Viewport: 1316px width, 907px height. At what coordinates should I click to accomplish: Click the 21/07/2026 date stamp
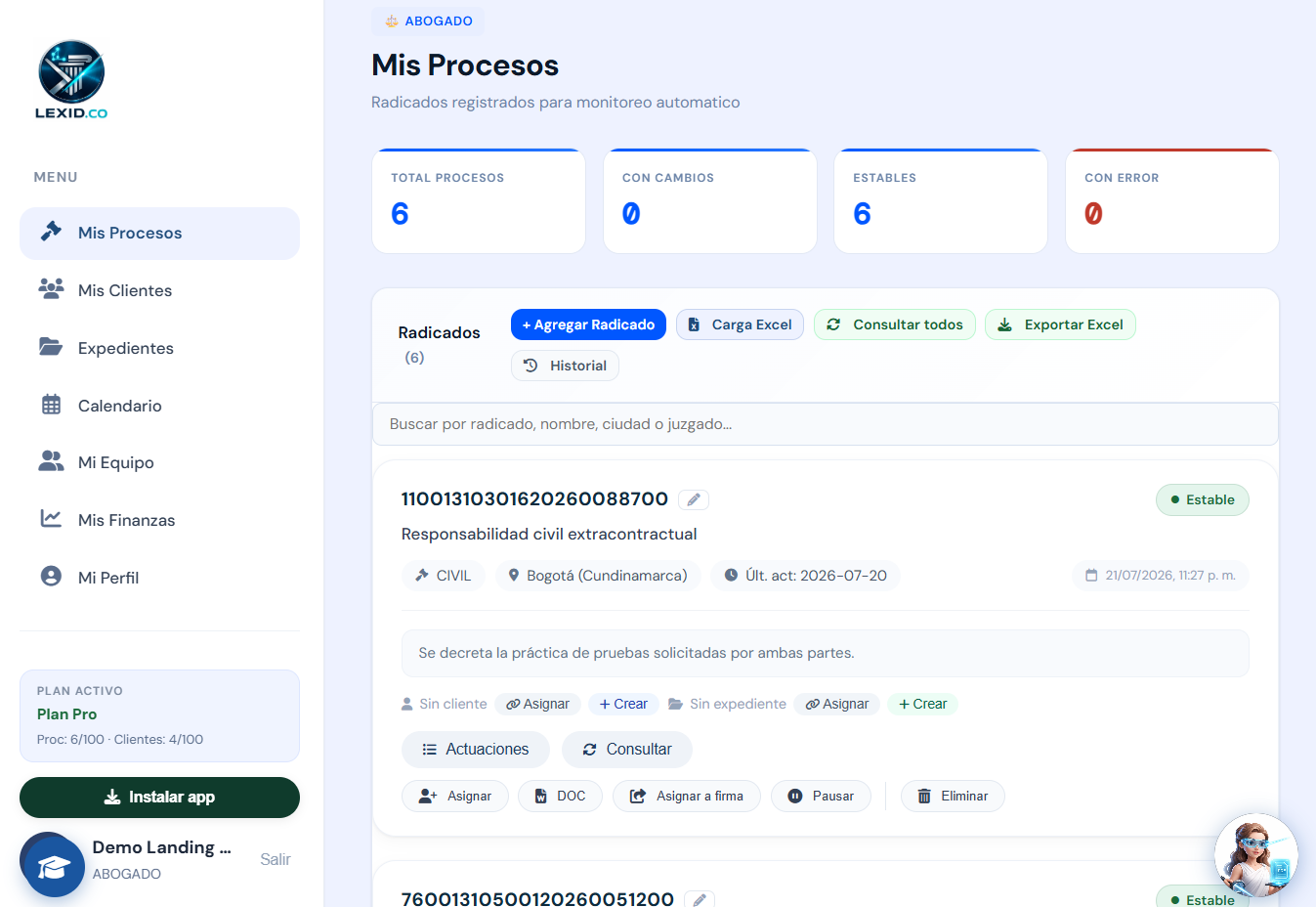click(x=1161, y=576)
